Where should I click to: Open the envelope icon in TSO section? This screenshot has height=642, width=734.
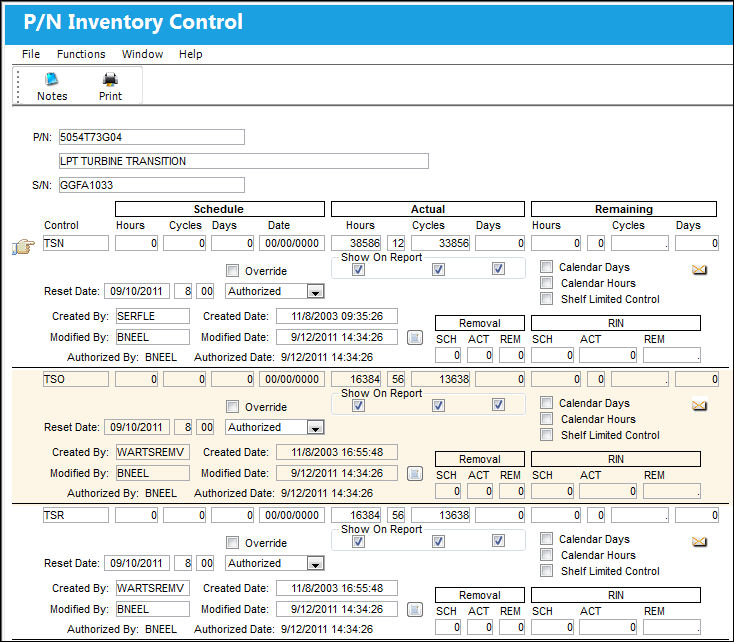pos(699,405)
